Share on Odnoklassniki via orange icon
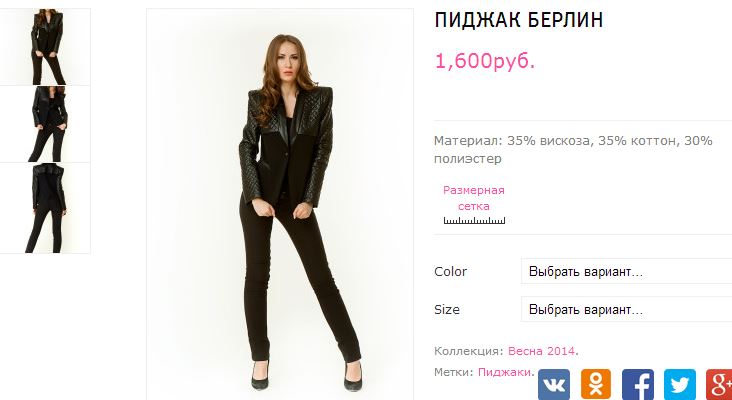 (596, 385)
